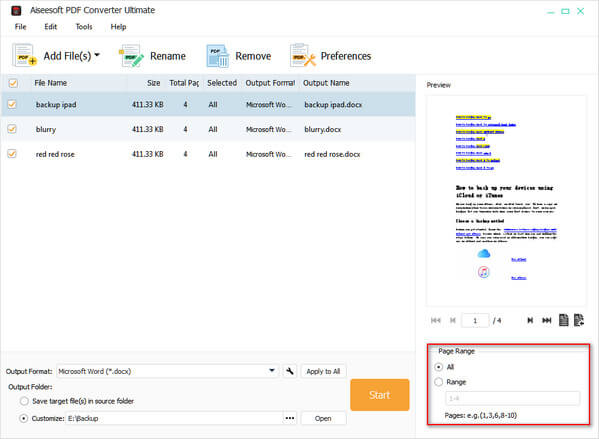Open the Edit menu
599x439 pixels.
[x=50, y=27]
